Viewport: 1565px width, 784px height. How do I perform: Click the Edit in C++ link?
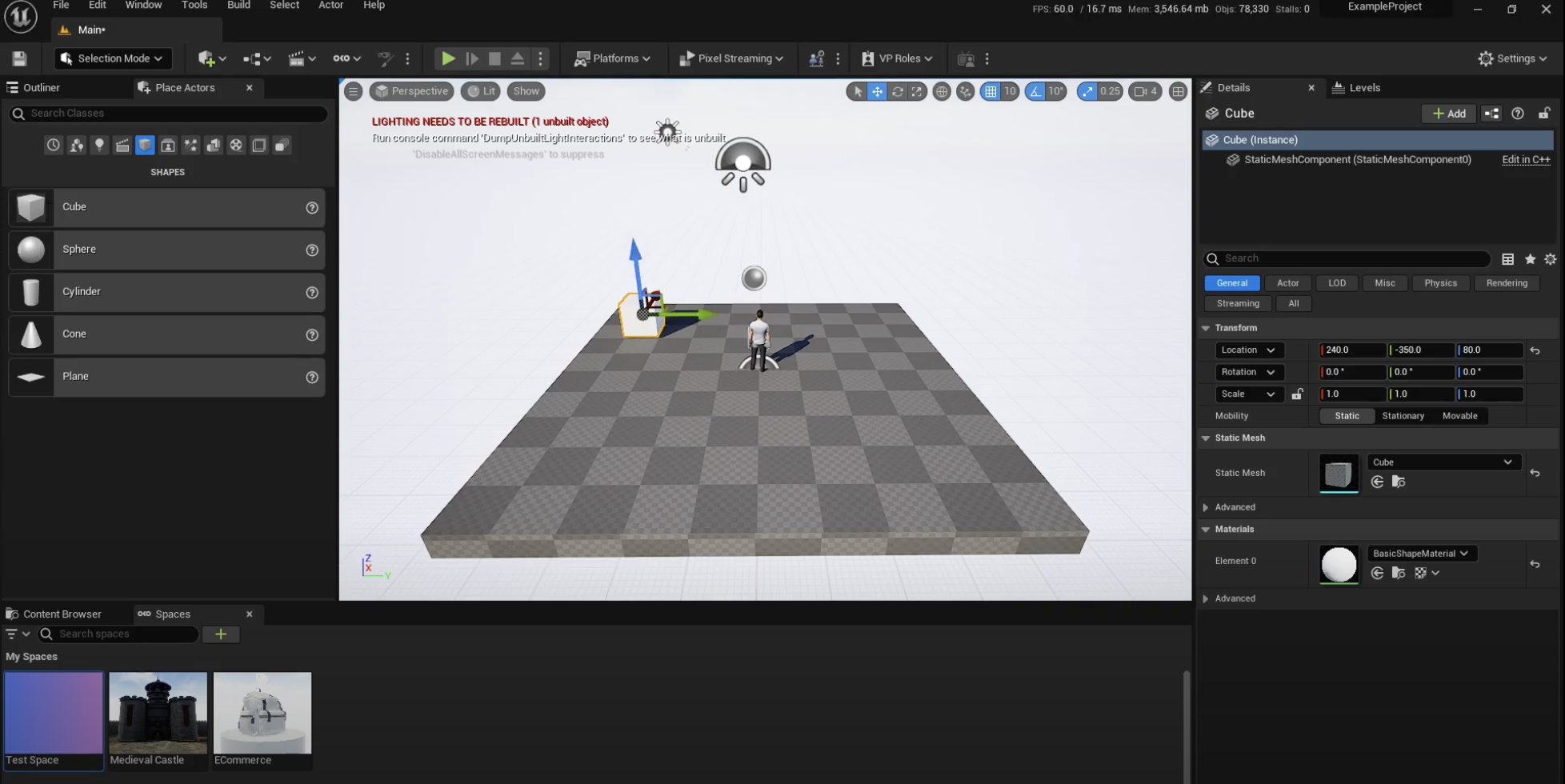tap(1525, 160)
